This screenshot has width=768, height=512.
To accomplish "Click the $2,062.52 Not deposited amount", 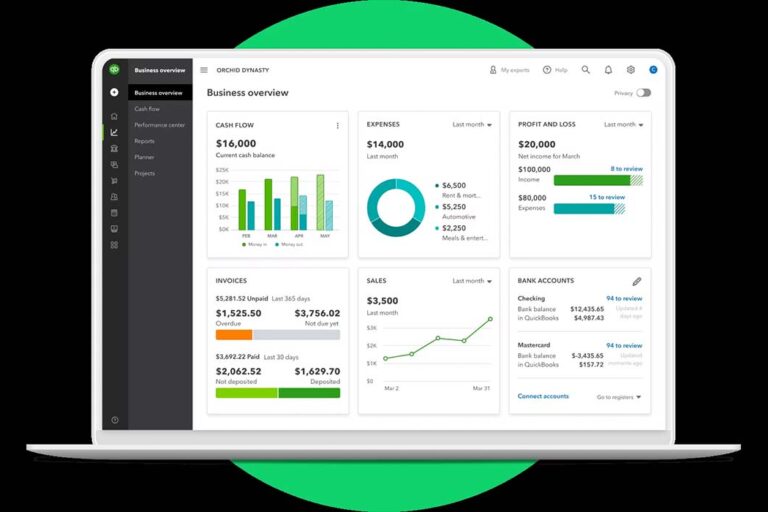I will point(239,371).
